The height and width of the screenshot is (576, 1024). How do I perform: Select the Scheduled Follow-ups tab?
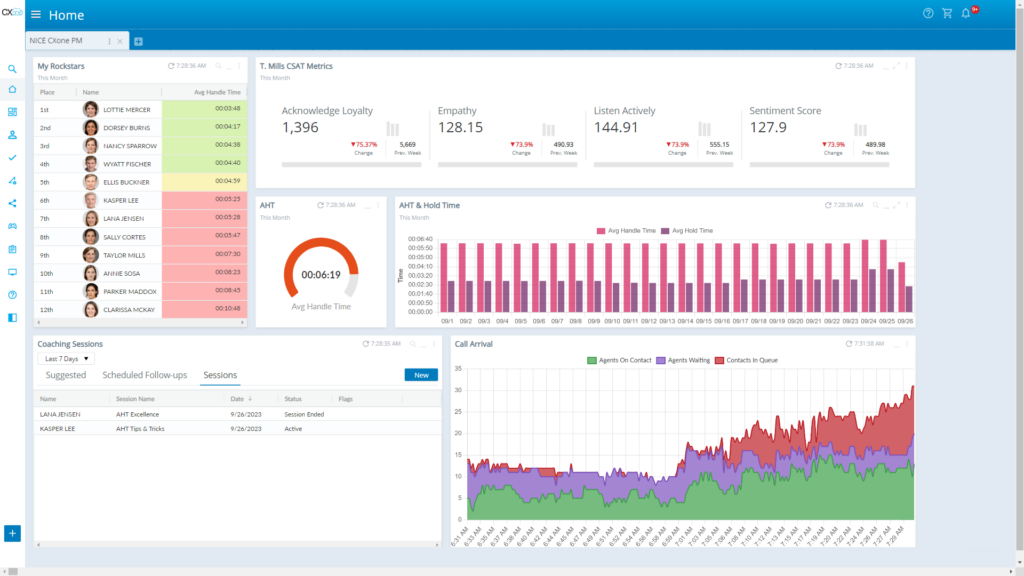(x=144, y=375)
